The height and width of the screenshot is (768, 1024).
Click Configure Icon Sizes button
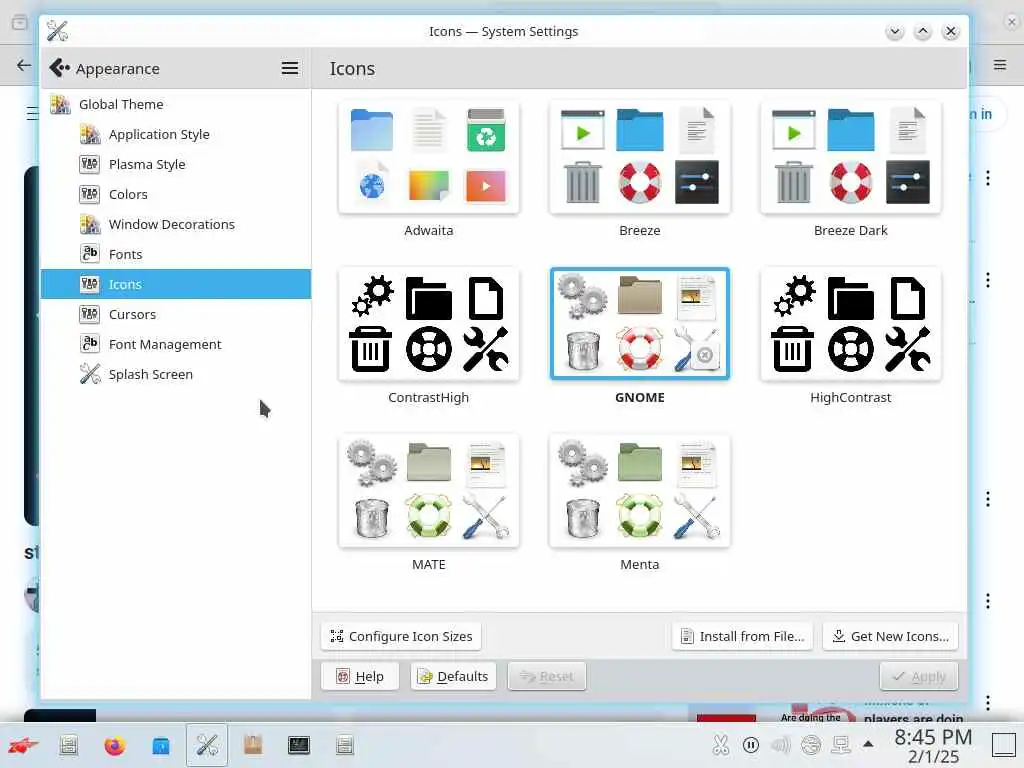pyautogui.click(x=401, y=637)
